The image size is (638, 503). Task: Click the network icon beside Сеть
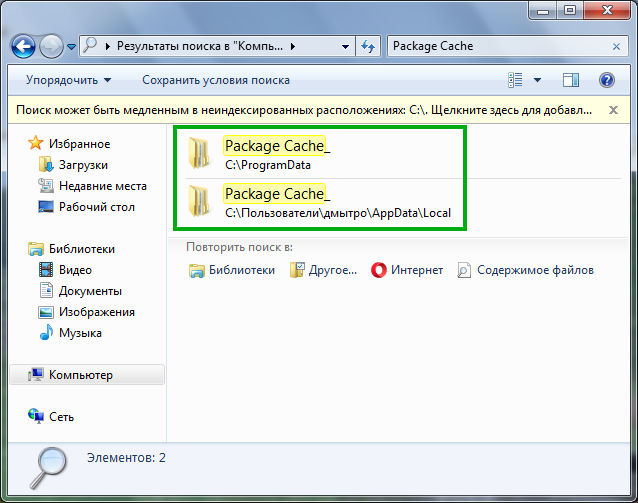(36, 416)
